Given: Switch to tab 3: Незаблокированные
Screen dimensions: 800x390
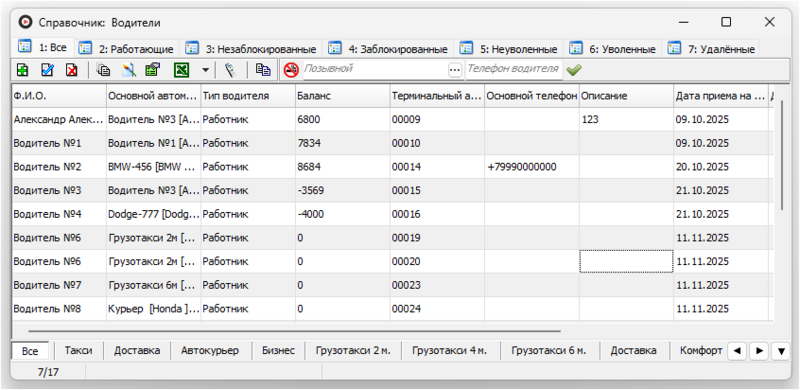Looking at the screenshot, I should (252, 49).
